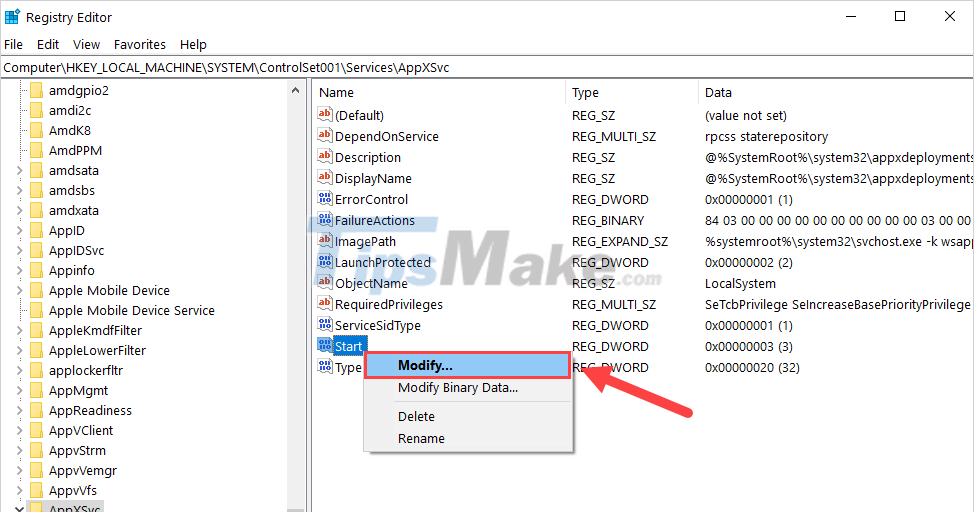Select the Apple Mobile Device Service key

pyautogui.click(x=132, y=310)
